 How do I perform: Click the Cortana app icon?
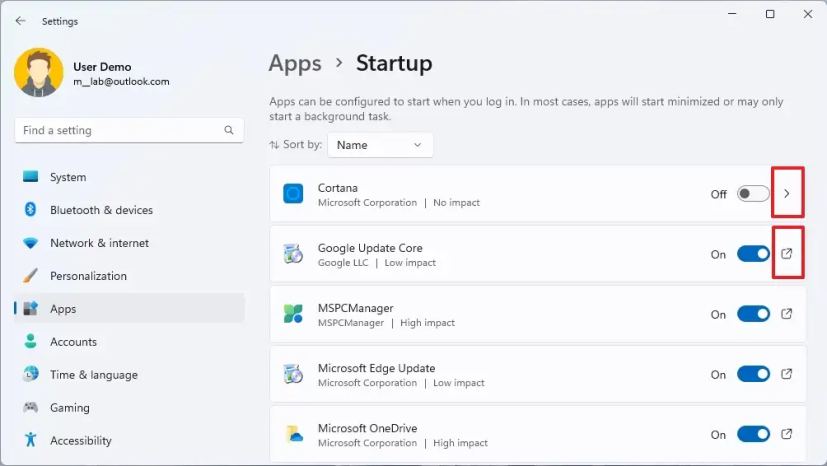coord(293,194)
